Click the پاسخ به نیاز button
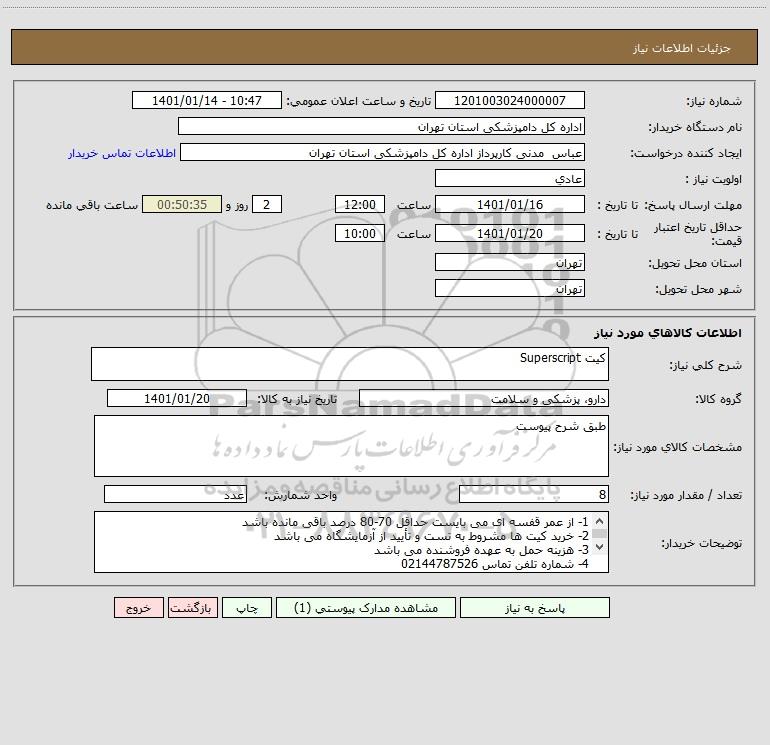This screenshot has height=745, width=770. 534,608
